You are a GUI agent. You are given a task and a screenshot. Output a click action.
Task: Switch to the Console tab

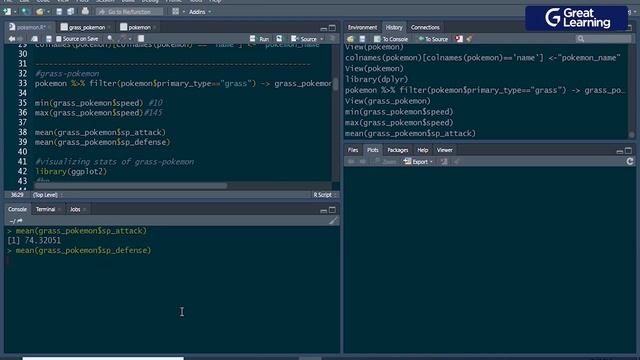[17, 209]
